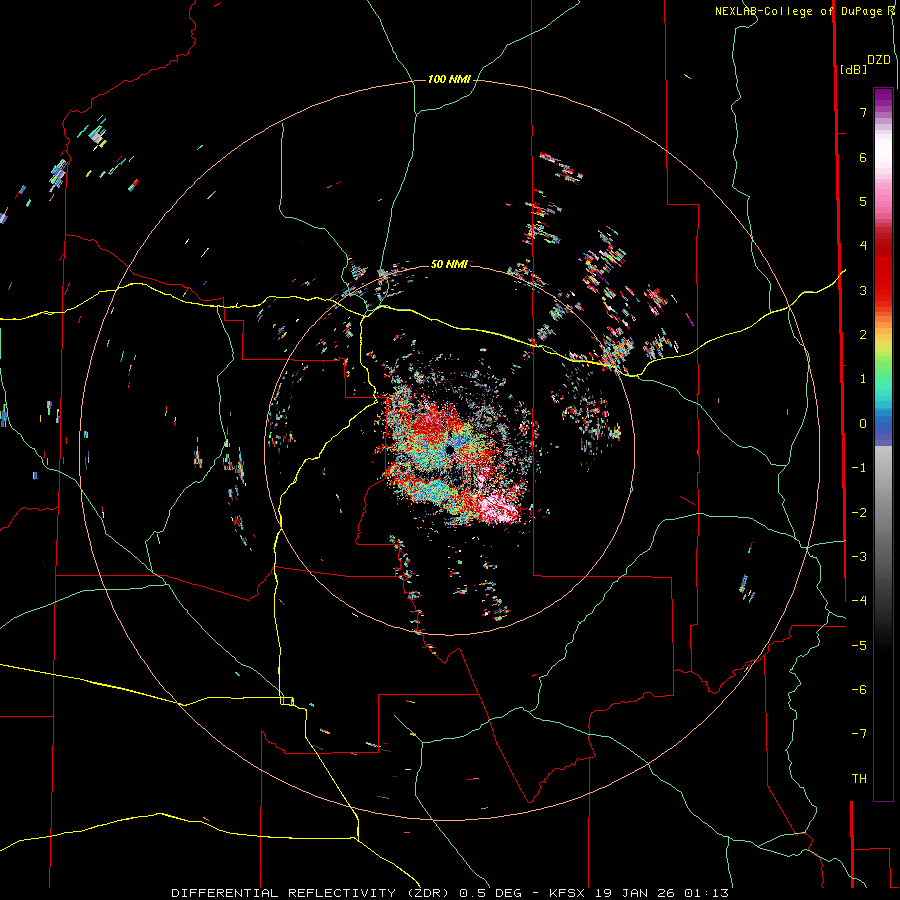Click the [dB] unit label
This screenshot has height=900, width=900.
point(854,69)
